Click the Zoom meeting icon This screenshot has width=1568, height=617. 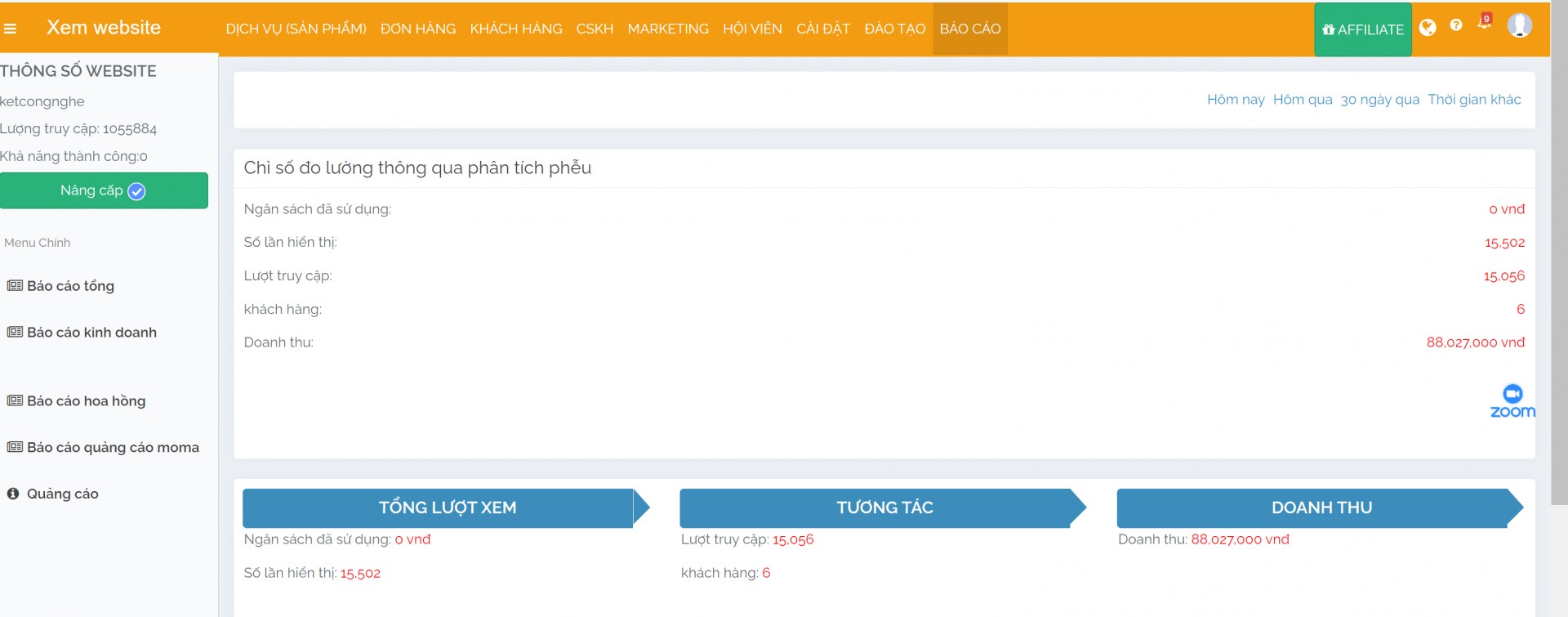tap(1512, 401)
